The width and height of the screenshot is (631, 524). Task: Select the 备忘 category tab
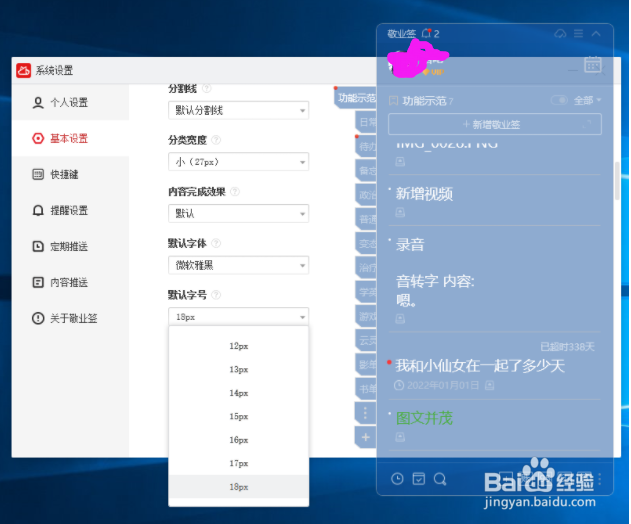pos(366,171)
